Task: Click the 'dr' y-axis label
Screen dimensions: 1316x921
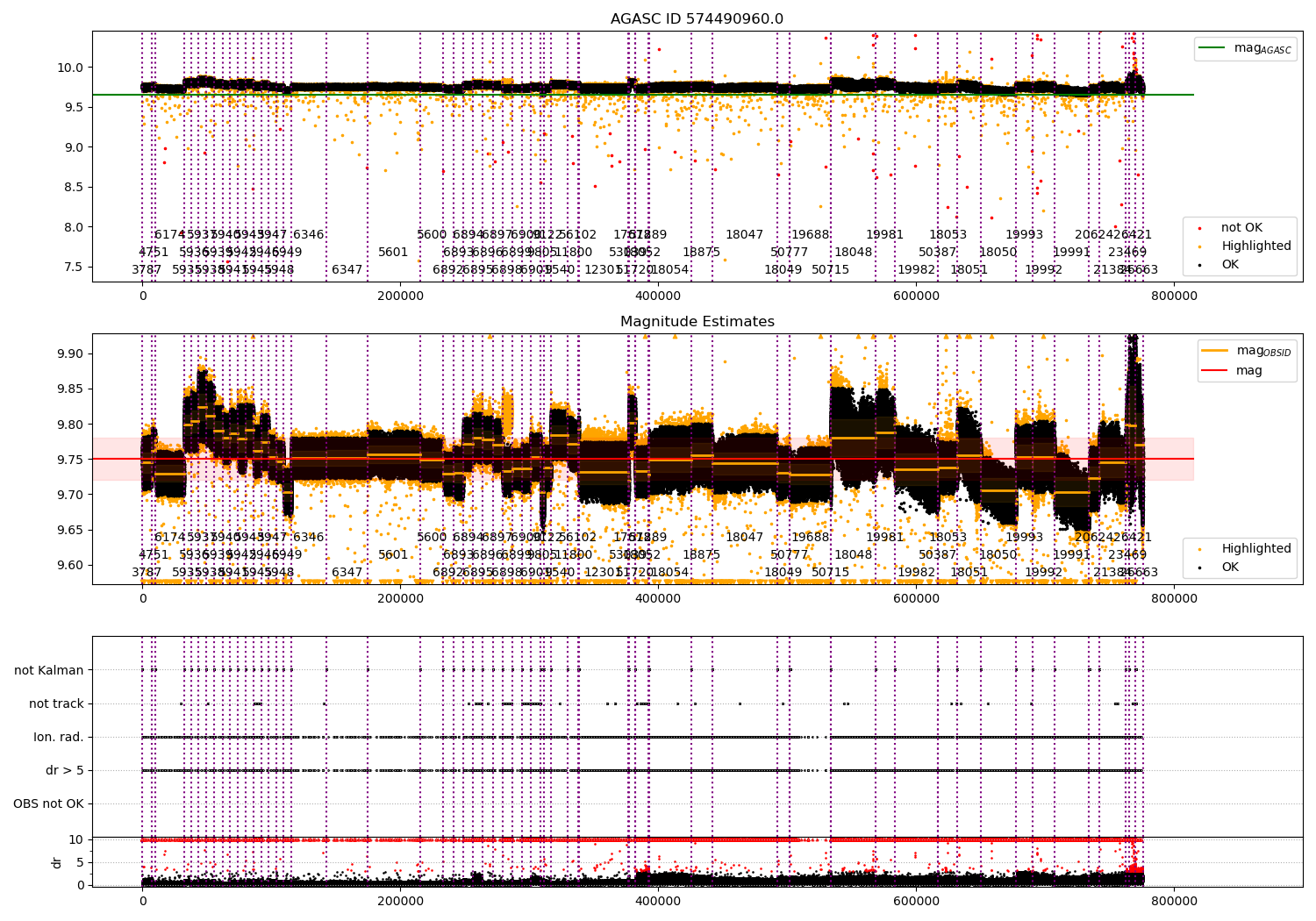Action: (x=57, y=862)
